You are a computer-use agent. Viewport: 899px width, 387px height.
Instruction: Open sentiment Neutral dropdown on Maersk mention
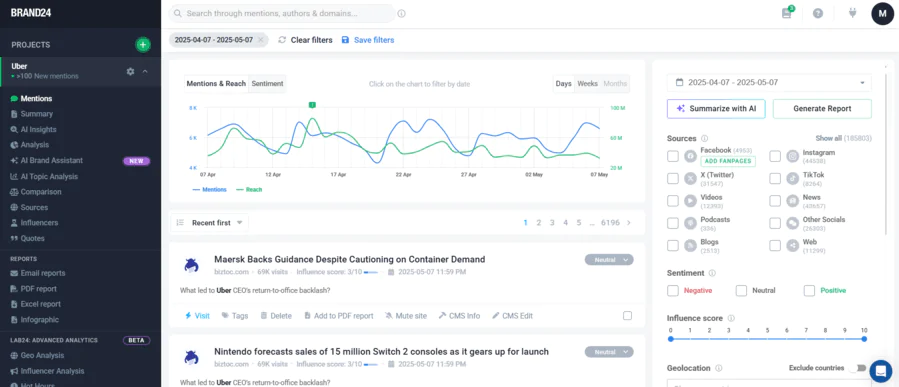pyautogui.click(x=609, y=260)
